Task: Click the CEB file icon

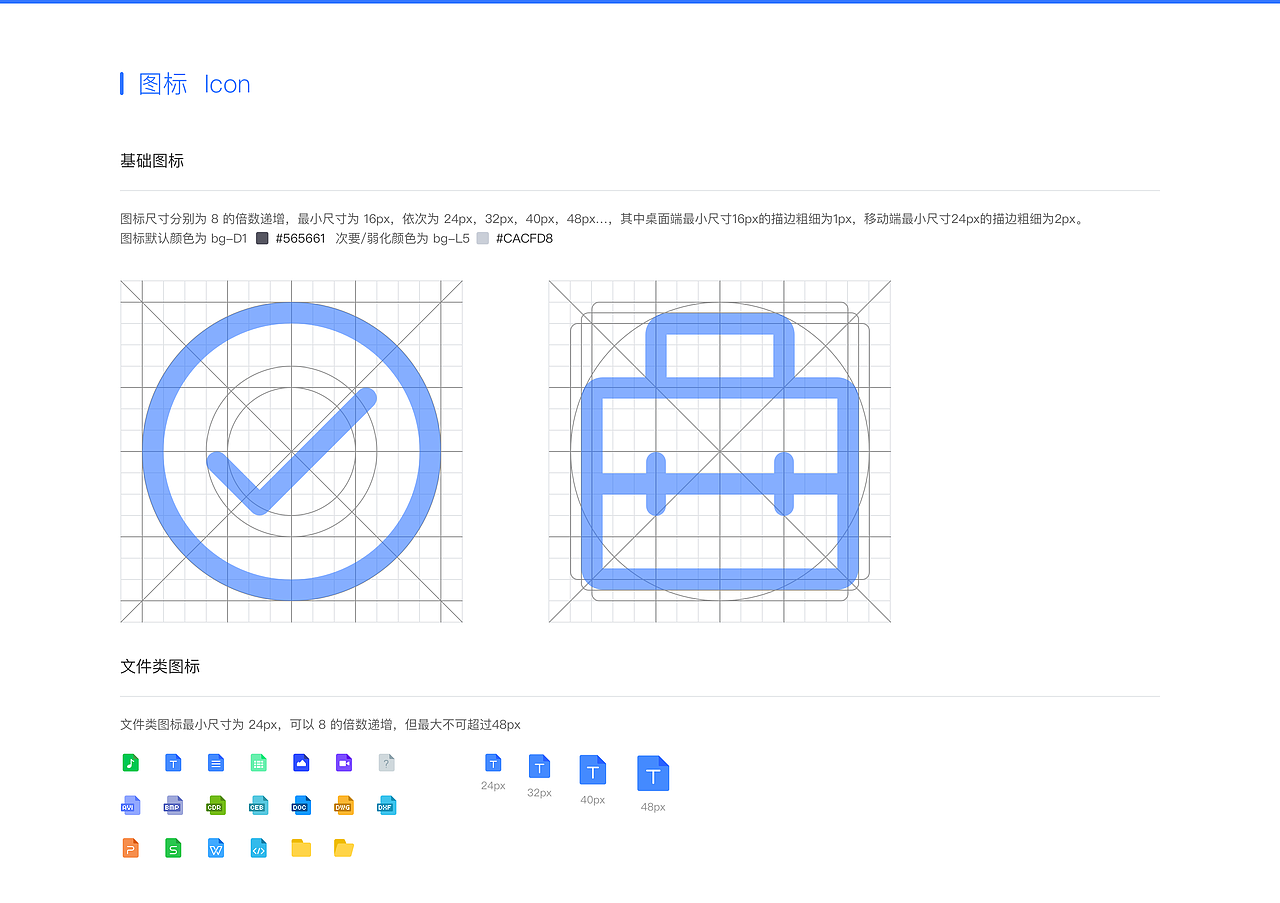Action: (x=258, y=805)
